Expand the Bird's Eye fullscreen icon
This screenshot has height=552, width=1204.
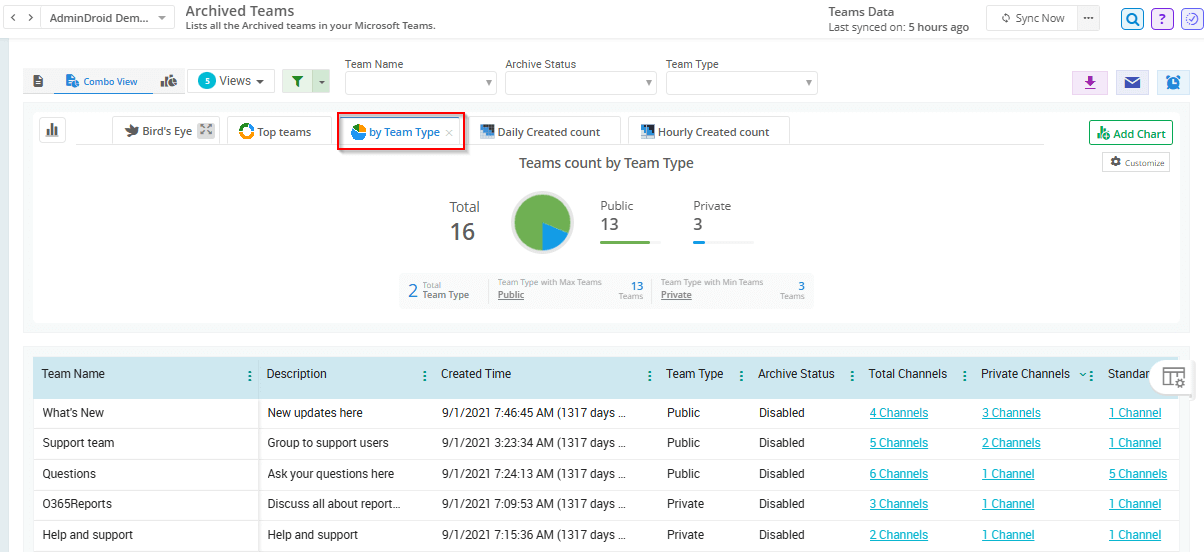(206, 131)
